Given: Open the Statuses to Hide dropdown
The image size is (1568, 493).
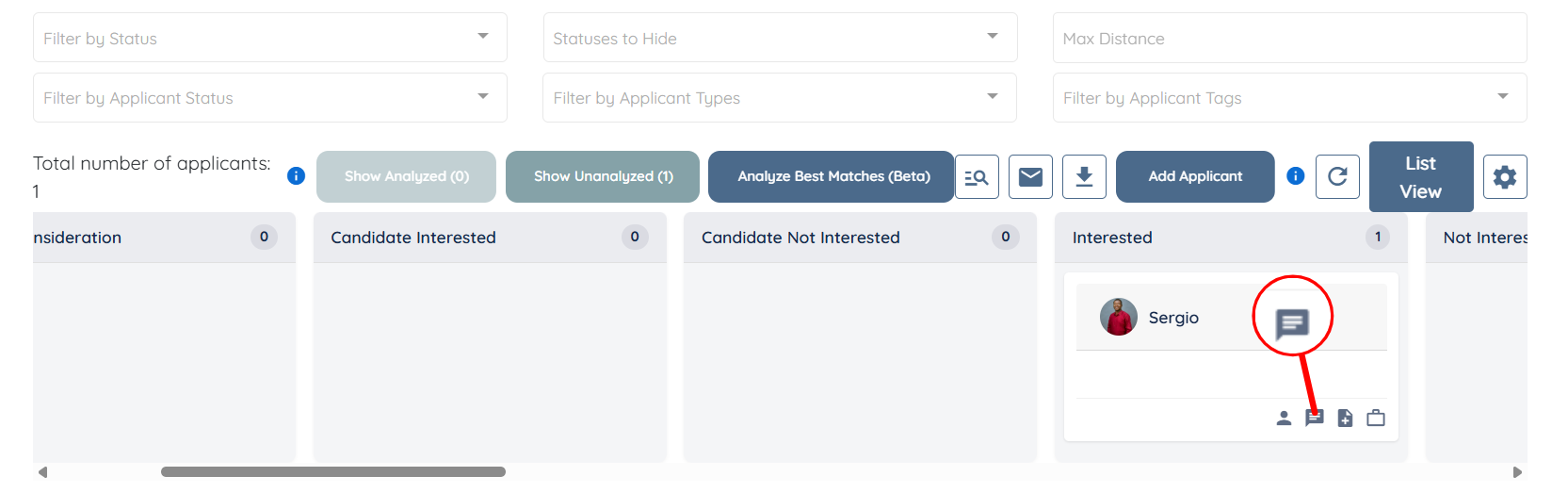Looking at the screenshot, I should (x=780, y=38).
